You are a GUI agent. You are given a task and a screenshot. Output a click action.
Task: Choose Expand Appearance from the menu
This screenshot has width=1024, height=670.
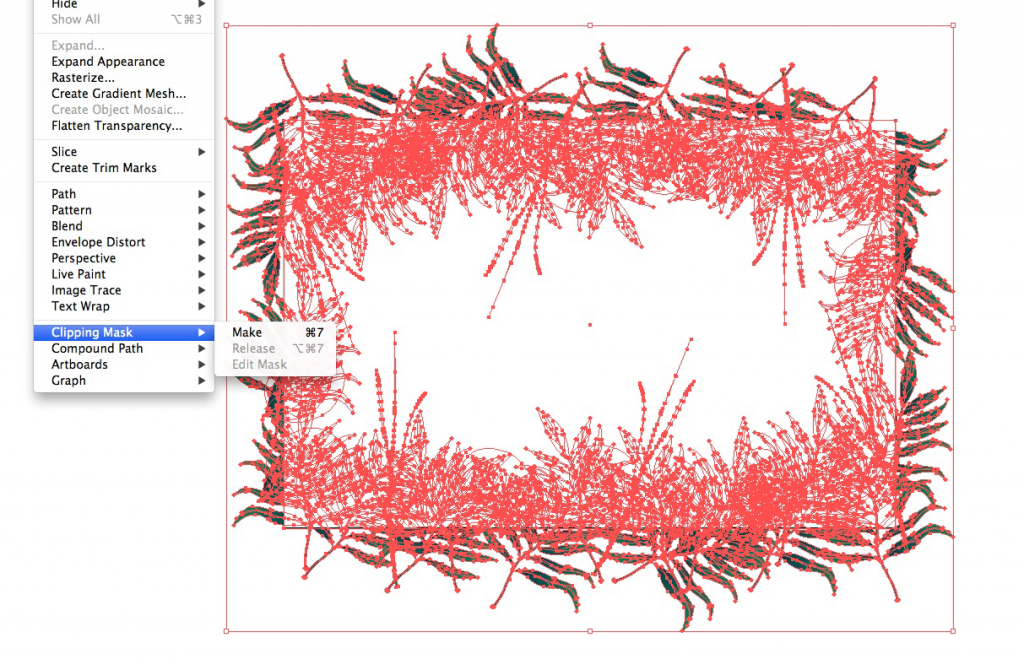[x=123, y=61]
